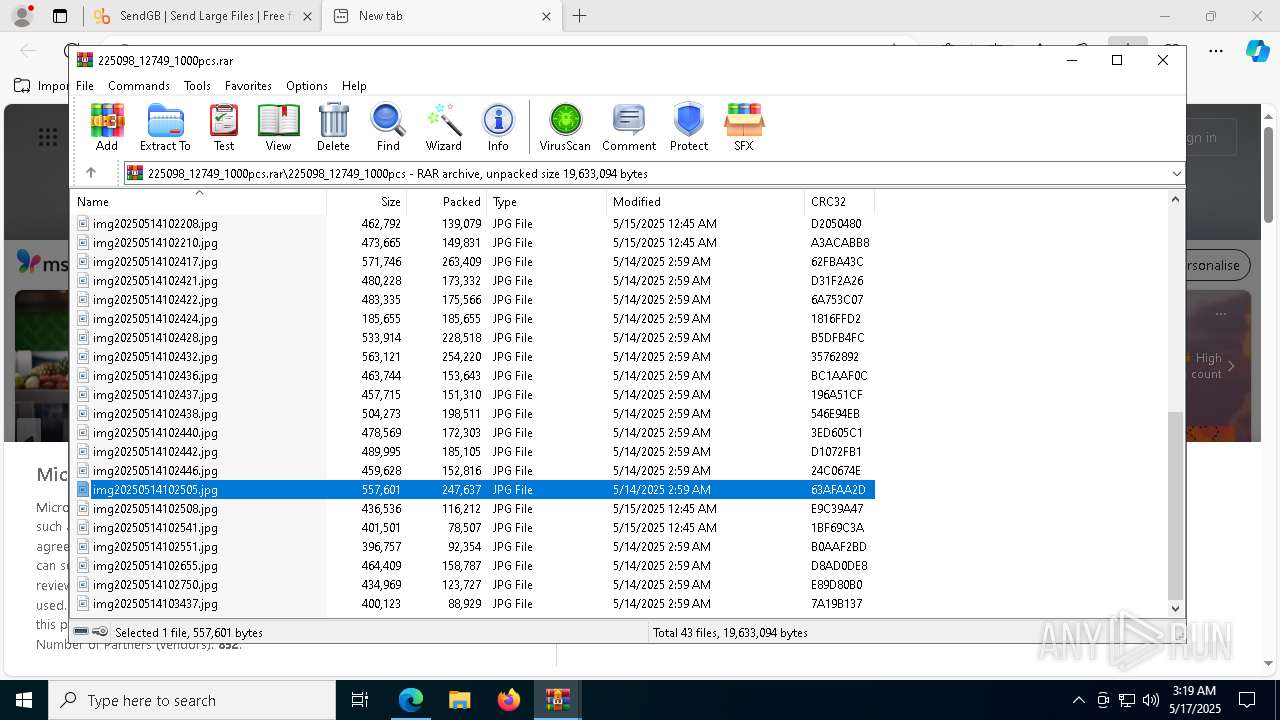Click the Copilot icon in Edge

[x=1257, y=50]
